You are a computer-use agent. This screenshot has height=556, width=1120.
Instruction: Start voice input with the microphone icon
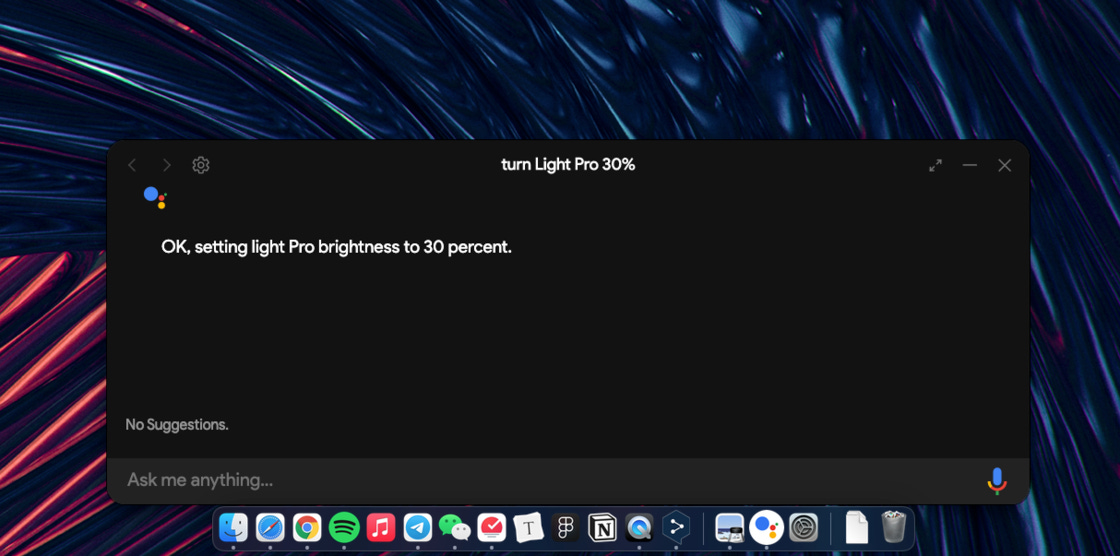click(997, 481)
